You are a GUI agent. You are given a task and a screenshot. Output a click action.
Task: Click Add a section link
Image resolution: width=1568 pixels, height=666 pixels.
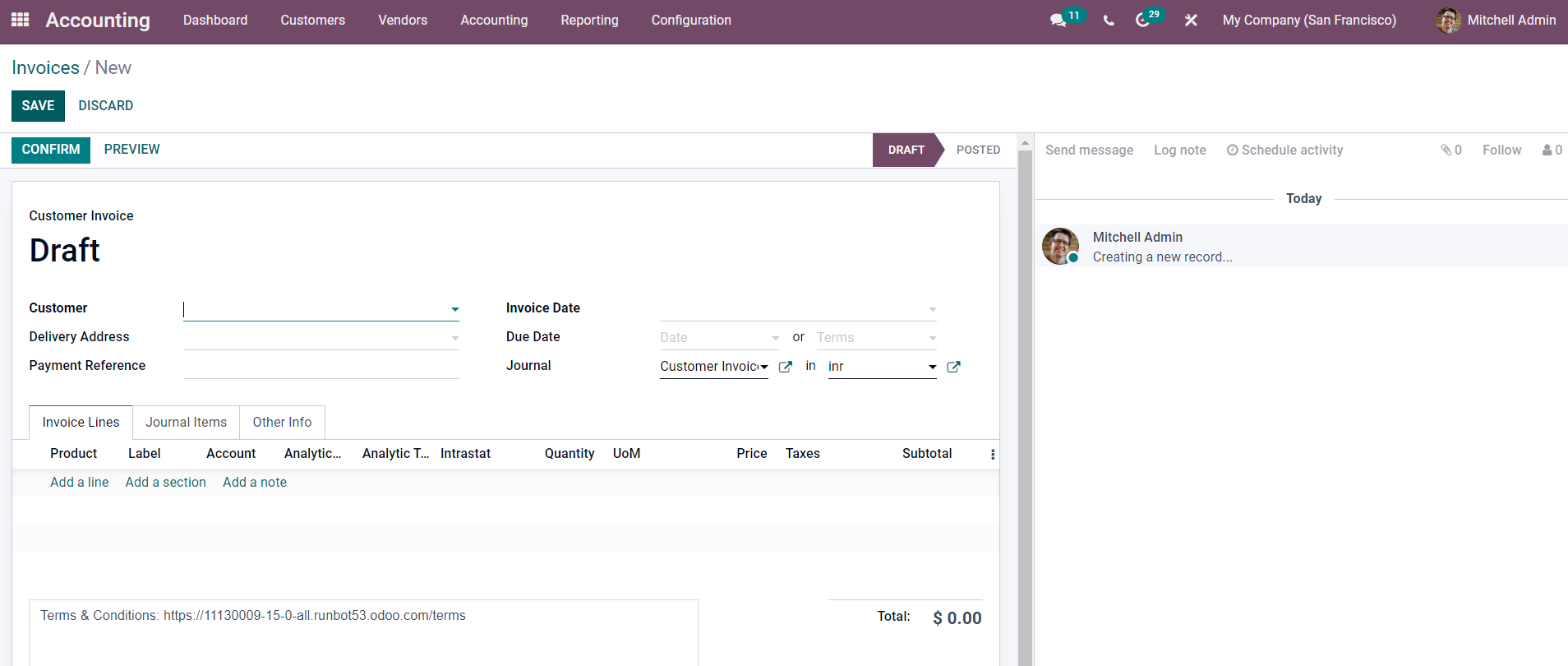pos(165,483)
